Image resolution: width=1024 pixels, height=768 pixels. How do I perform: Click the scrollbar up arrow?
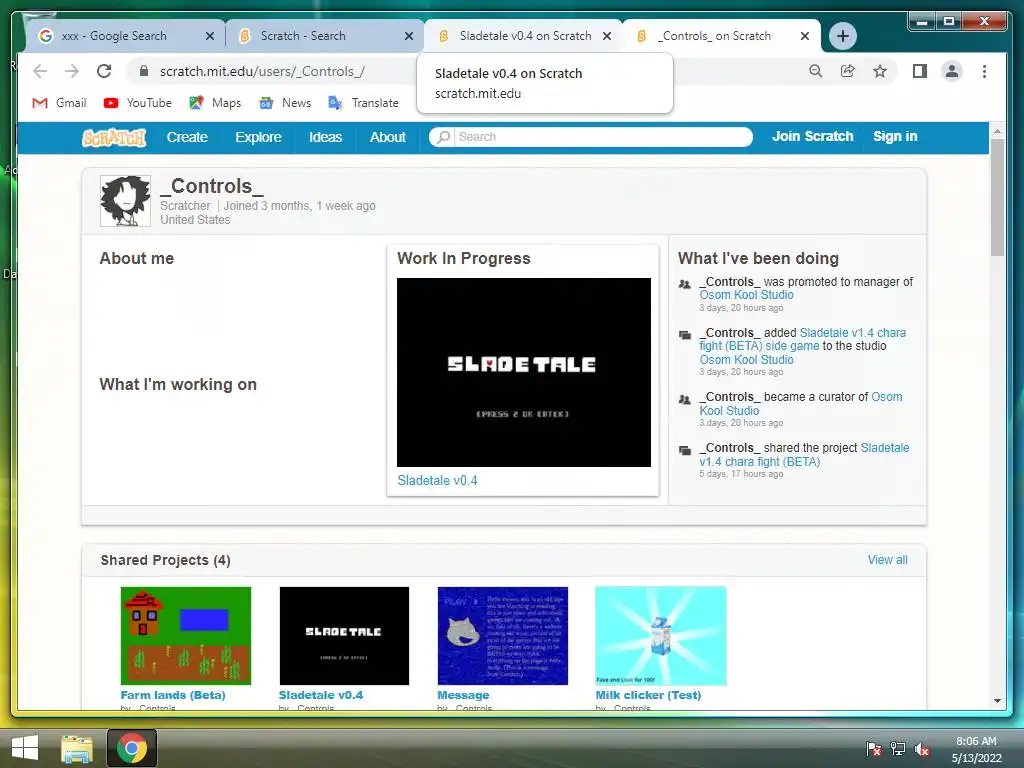coord(997,131)
